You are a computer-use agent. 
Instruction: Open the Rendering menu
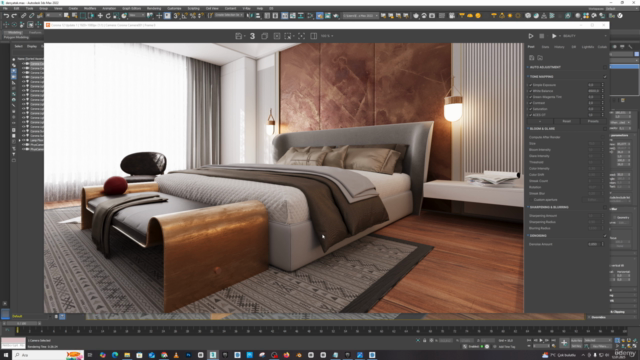pos(154,8)
